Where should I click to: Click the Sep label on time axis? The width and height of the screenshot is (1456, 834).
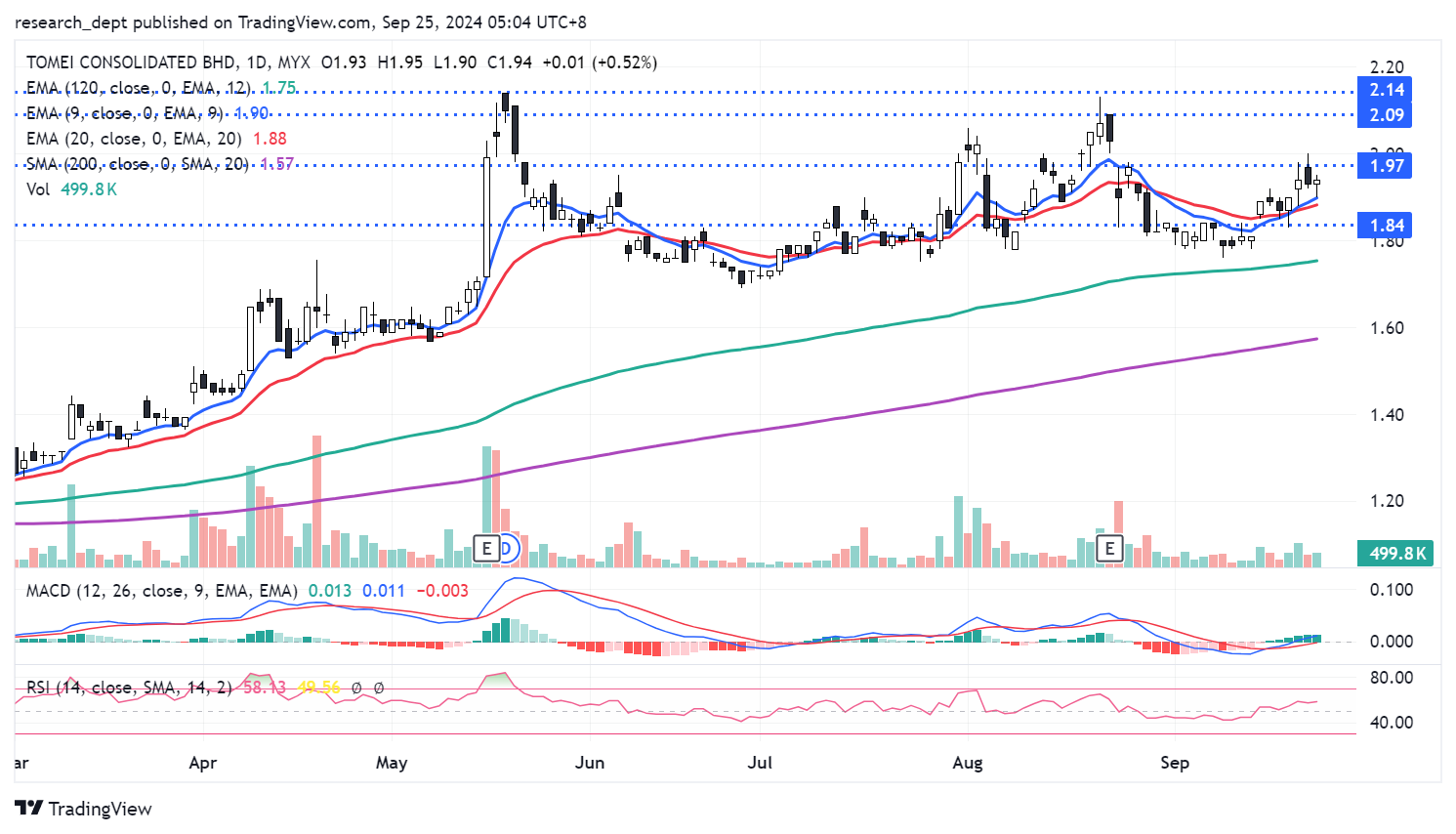1174,763
